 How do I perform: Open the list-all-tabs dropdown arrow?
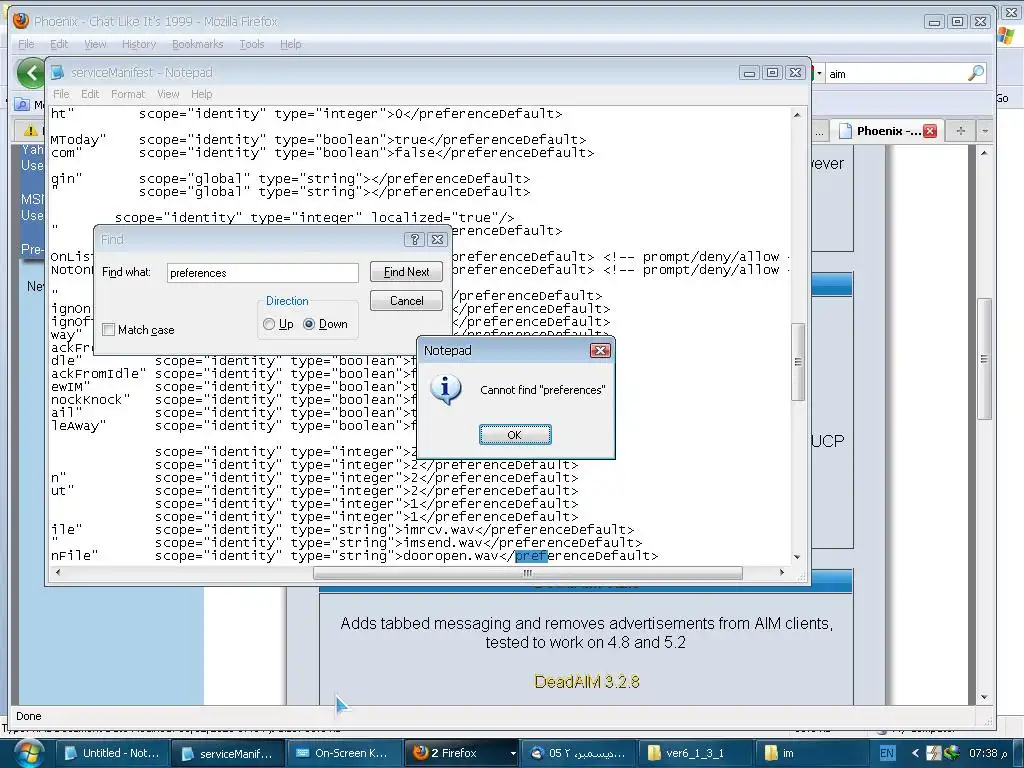[x=984, y=131]
